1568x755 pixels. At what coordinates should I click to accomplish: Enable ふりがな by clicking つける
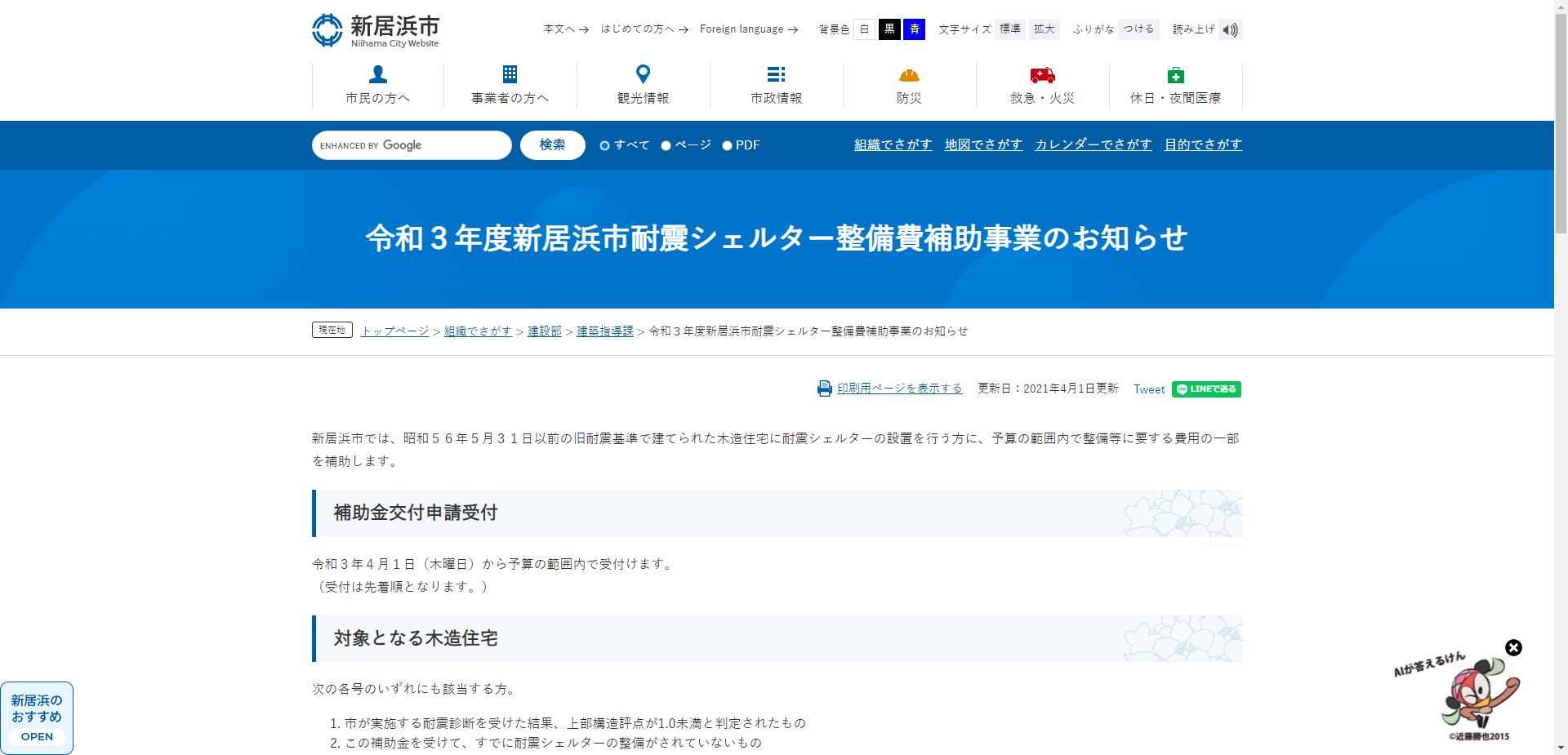[x=1138, y=29]
